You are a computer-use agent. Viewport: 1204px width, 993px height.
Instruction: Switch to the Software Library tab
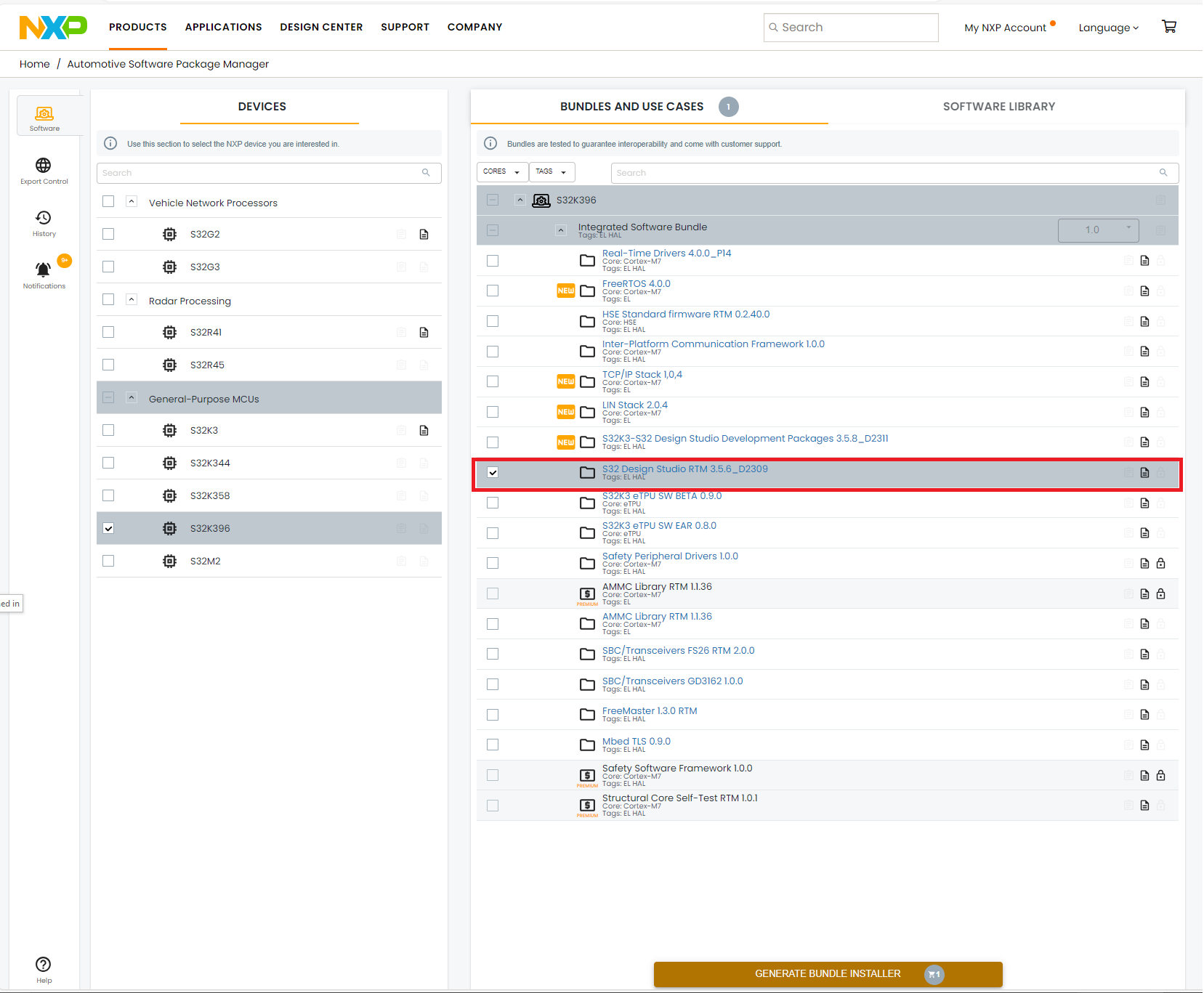(998, 107)
